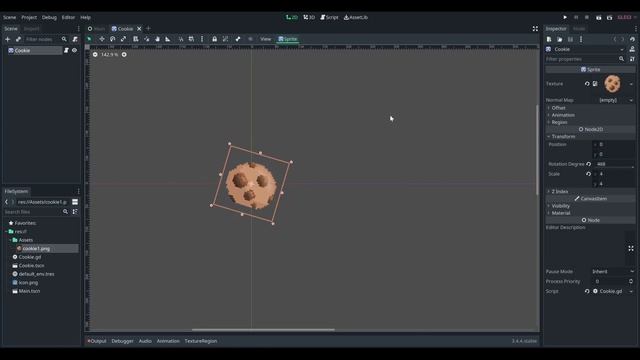The width and height of the screenshot is (640, 360).
Task: Open the Pause Mode Inherit dropdown
Action: pos(613,271)
